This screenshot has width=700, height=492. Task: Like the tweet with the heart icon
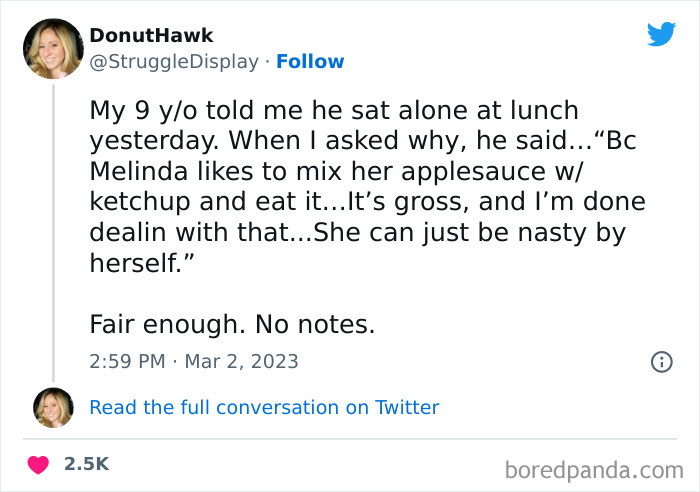[39, 464]
